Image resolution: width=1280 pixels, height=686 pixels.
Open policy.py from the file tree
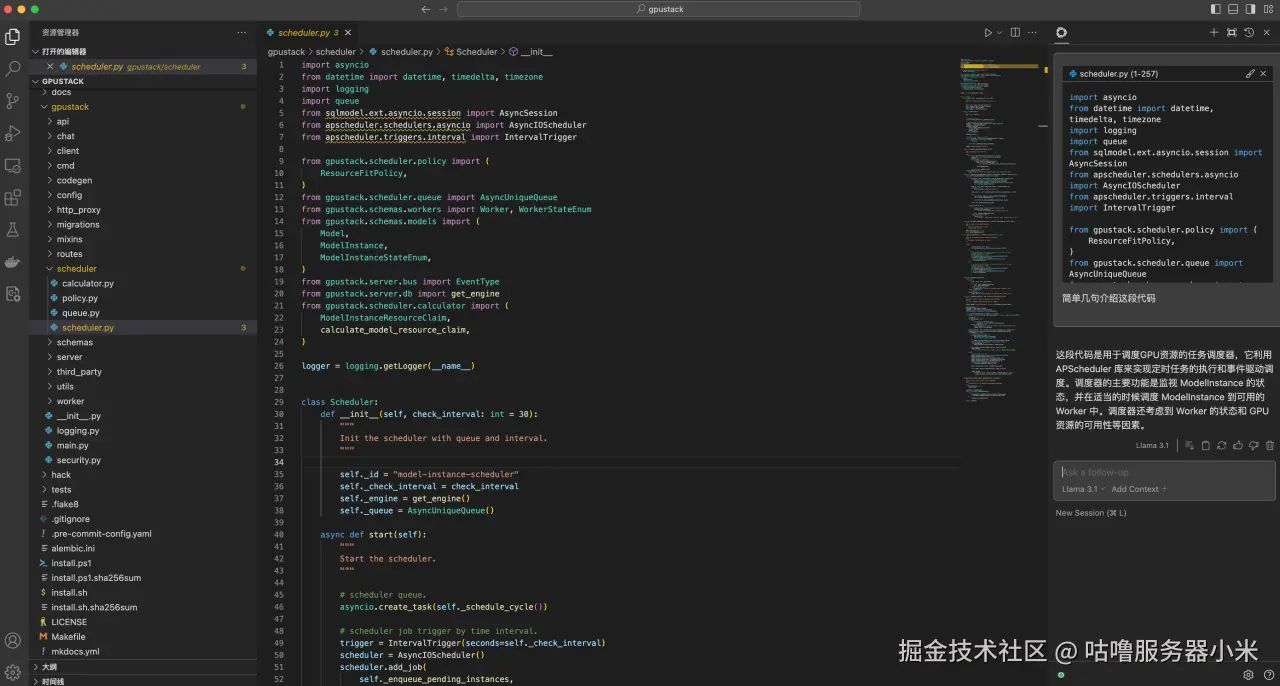79,298
